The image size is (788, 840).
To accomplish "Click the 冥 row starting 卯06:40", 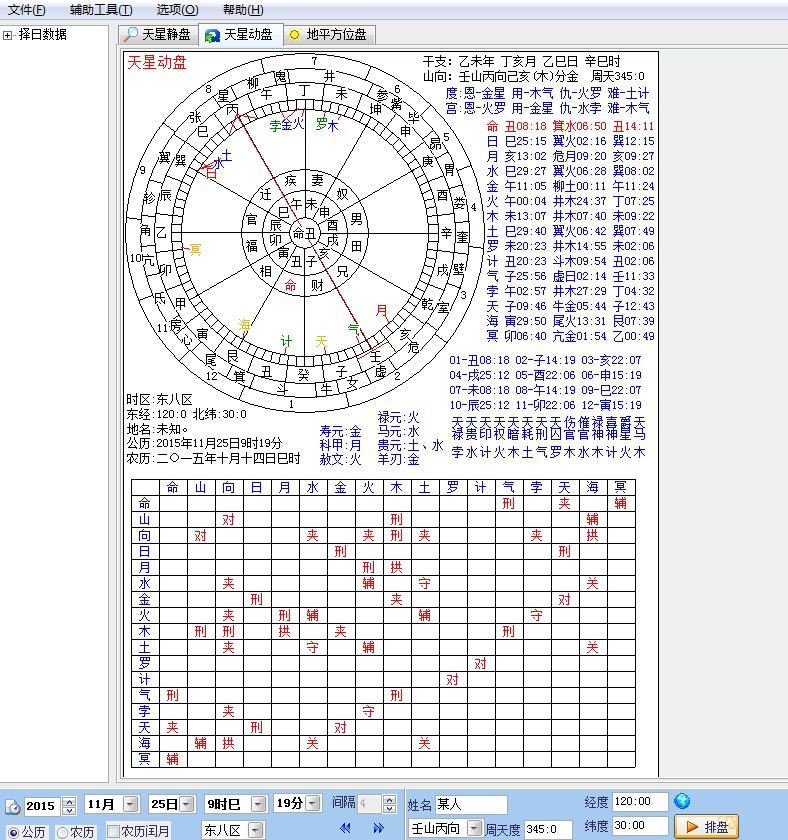I will [571, 336].
